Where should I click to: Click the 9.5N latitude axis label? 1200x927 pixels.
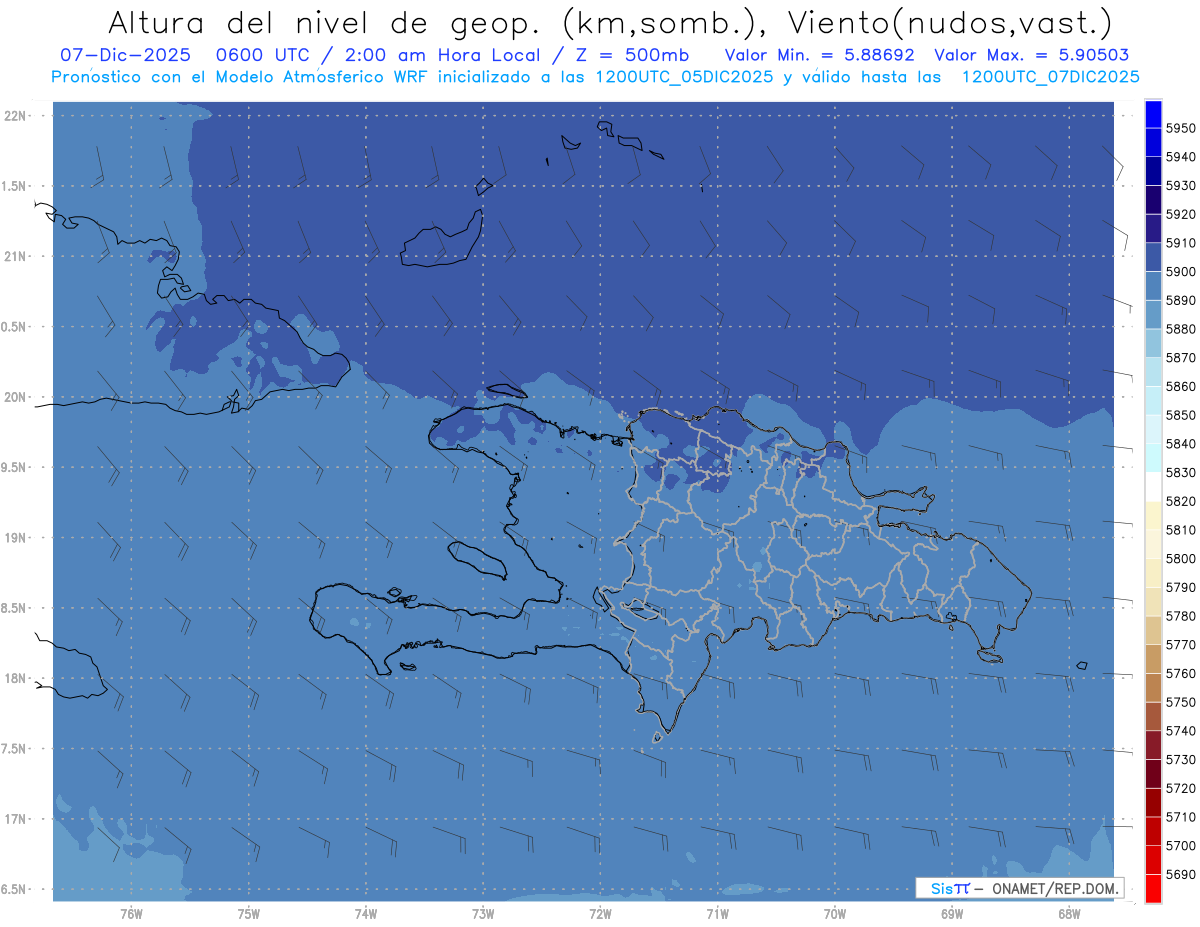(x=14, y=468)
